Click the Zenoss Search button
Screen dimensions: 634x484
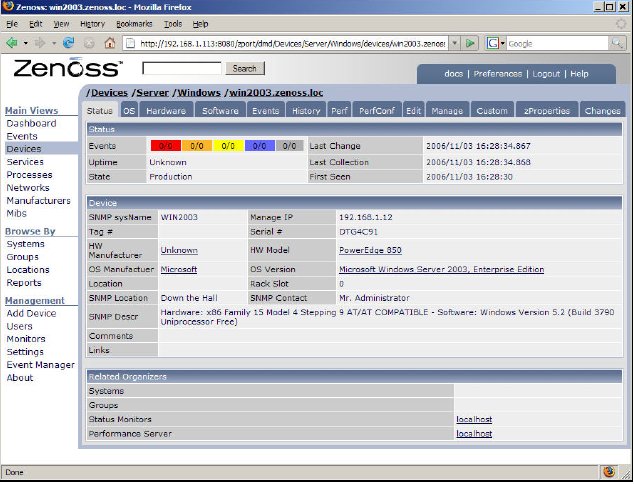pos(245,68)
